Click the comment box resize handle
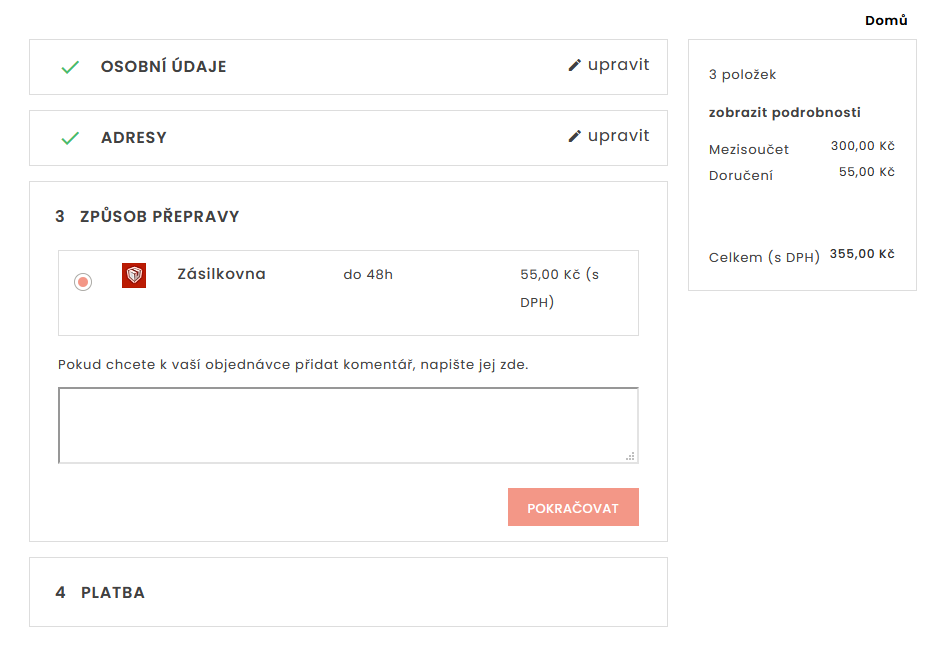Image resolution: width=951 pixels, height=646 pixels. point(630,456)
